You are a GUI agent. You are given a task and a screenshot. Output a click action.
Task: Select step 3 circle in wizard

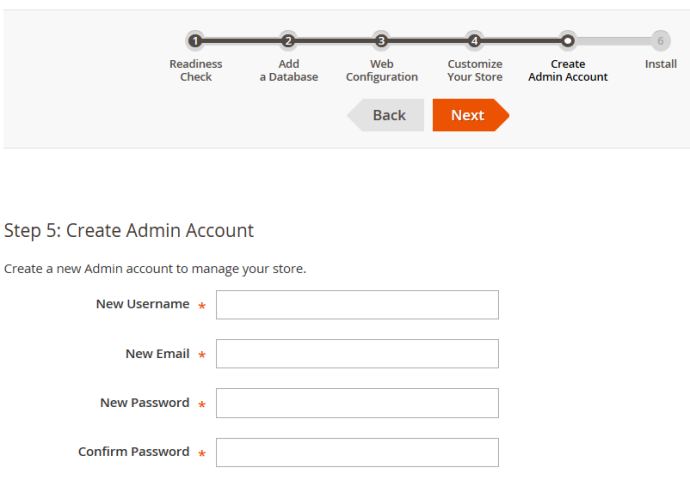click(381, 41)
